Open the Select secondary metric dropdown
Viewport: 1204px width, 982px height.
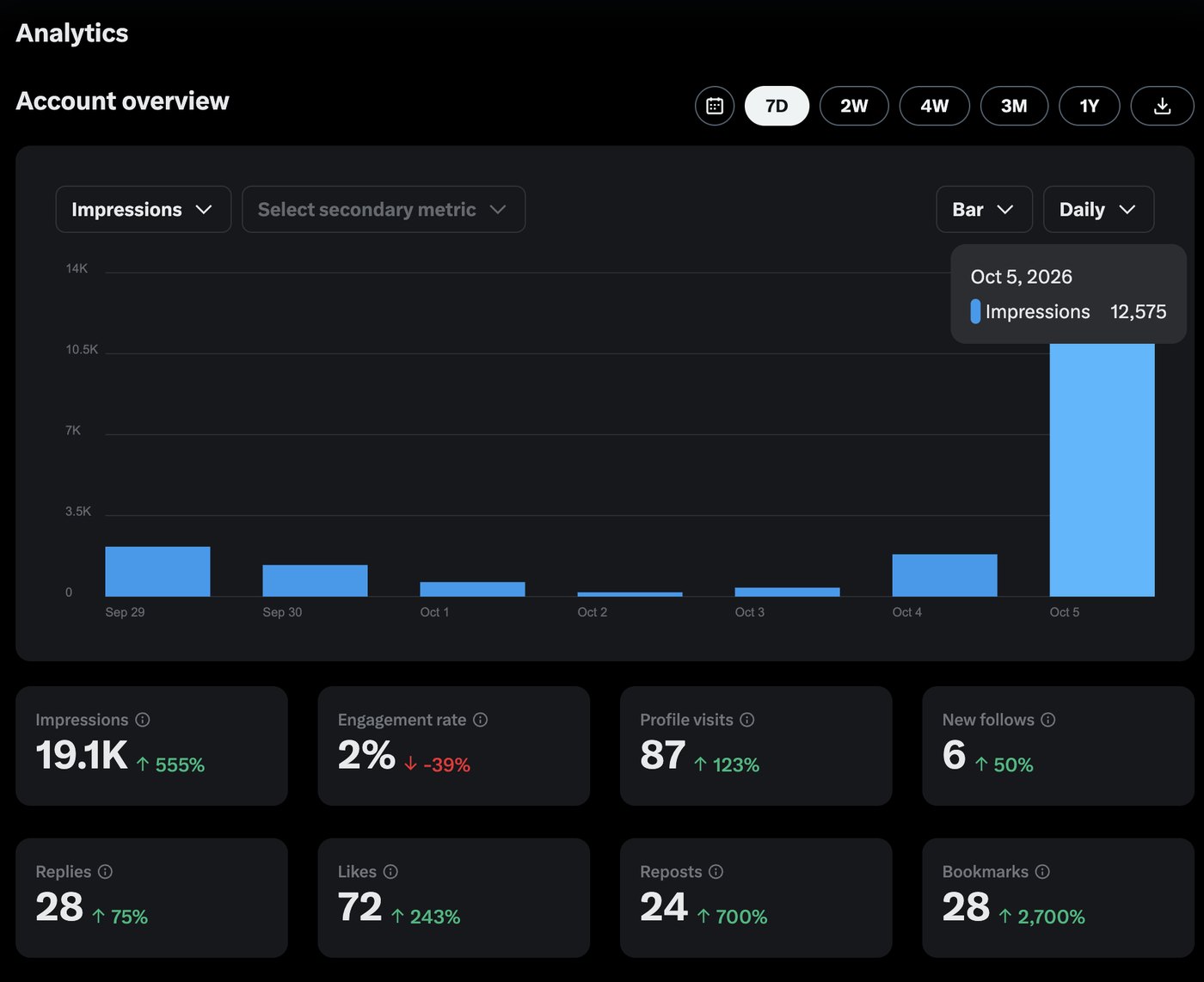(384, 209)
